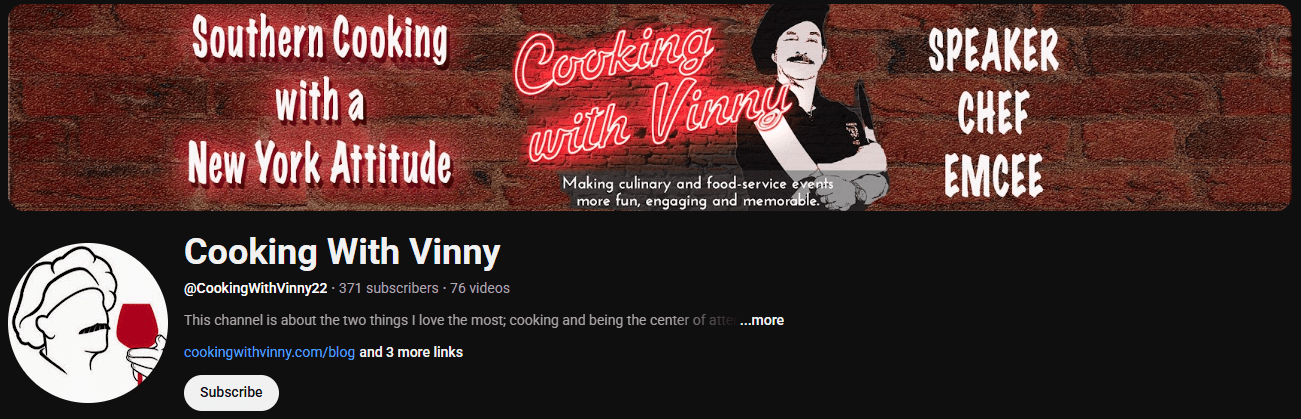
Task: Click the "76 videos" count
Action: [480, 288]
